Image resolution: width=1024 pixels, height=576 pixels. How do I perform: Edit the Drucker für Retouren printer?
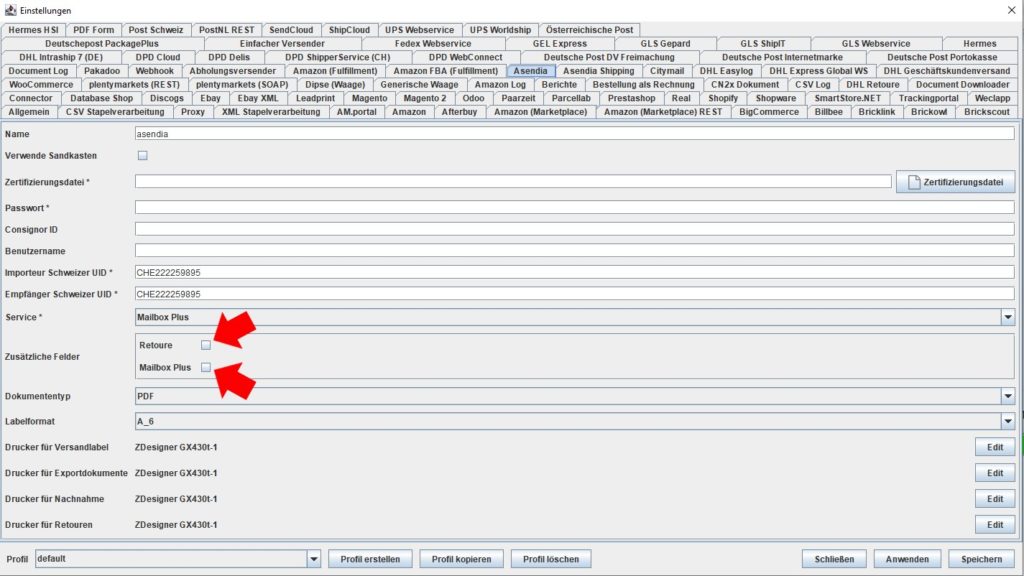[x=995, y=524]
